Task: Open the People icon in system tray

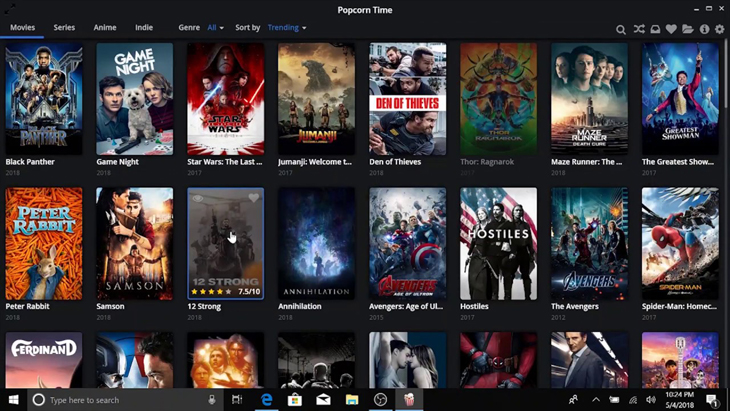Action: coord(574,400)
